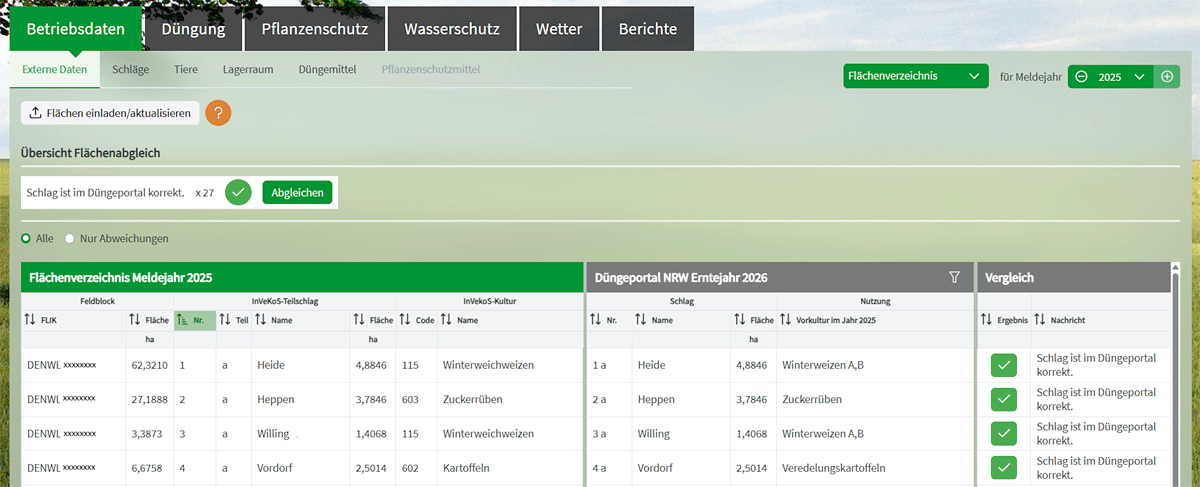Sort by InVekoS-Kultur Name column
The height and width of the screenshot is (487, 1200).
447,320
